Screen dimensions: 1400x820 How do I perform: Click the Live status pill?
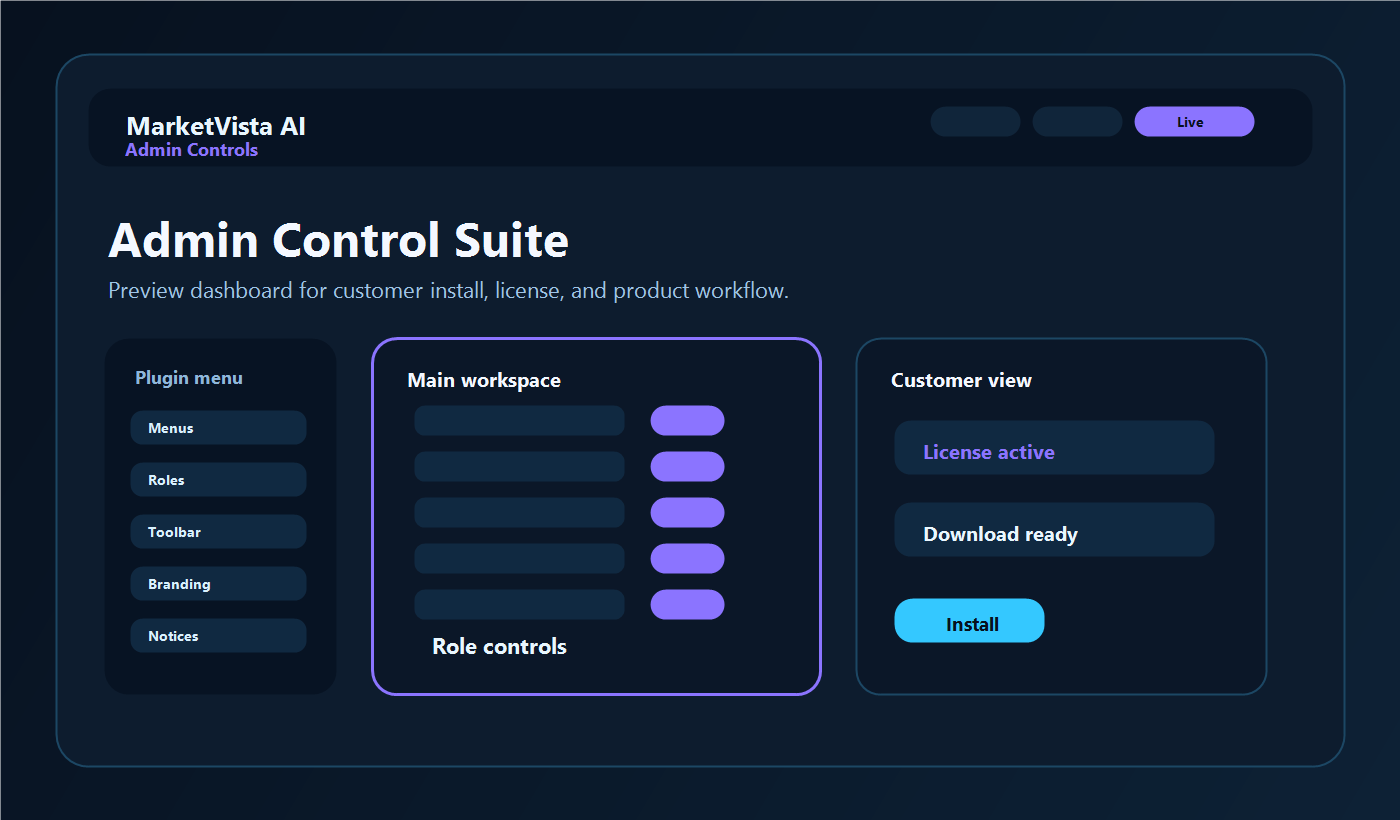coord(1194,122)
